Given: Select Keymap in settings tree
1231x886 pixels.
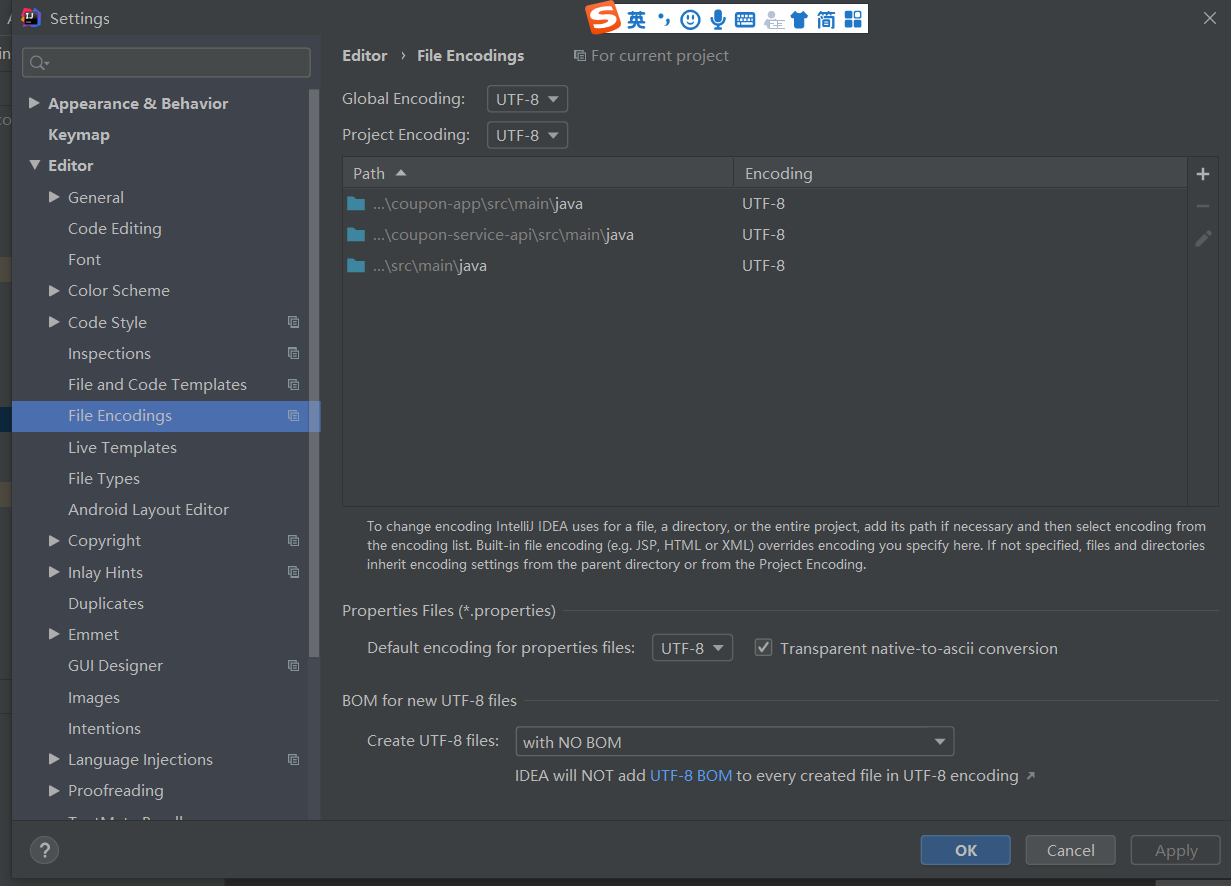Looking at the screenshot, I should tap(79, 134).
